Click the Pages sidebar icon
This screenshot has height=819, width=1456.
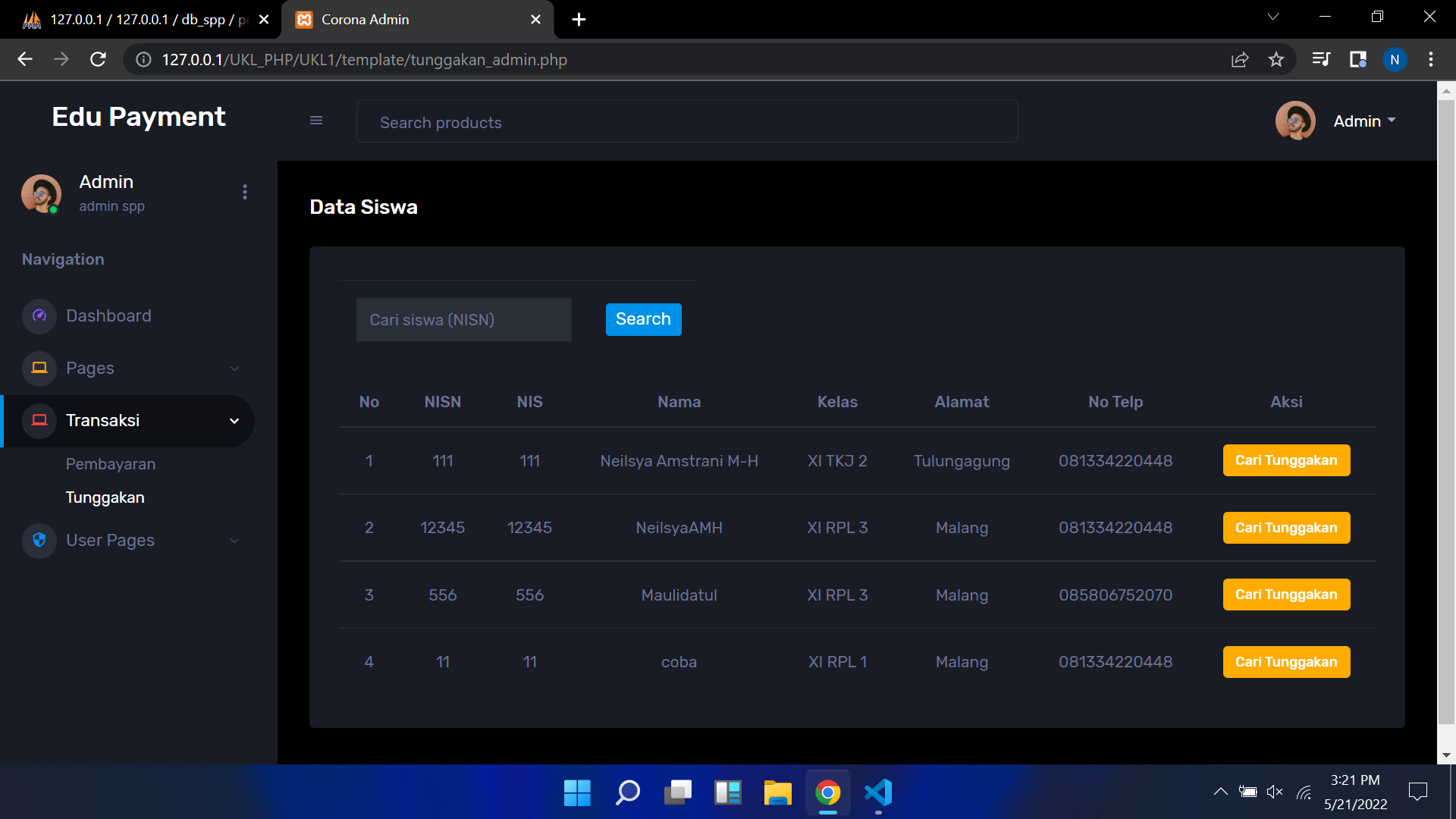[x=39, y=369]
